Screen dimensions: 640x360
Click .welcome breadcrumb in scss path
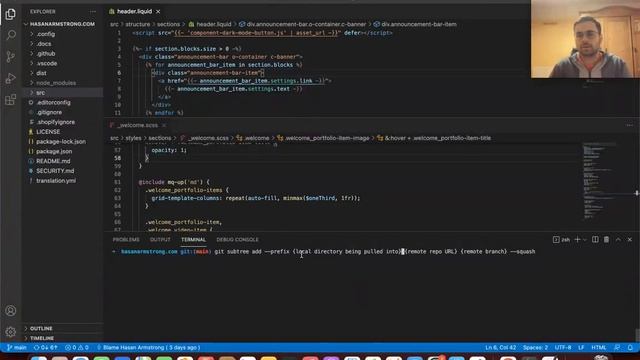(253, 138)
